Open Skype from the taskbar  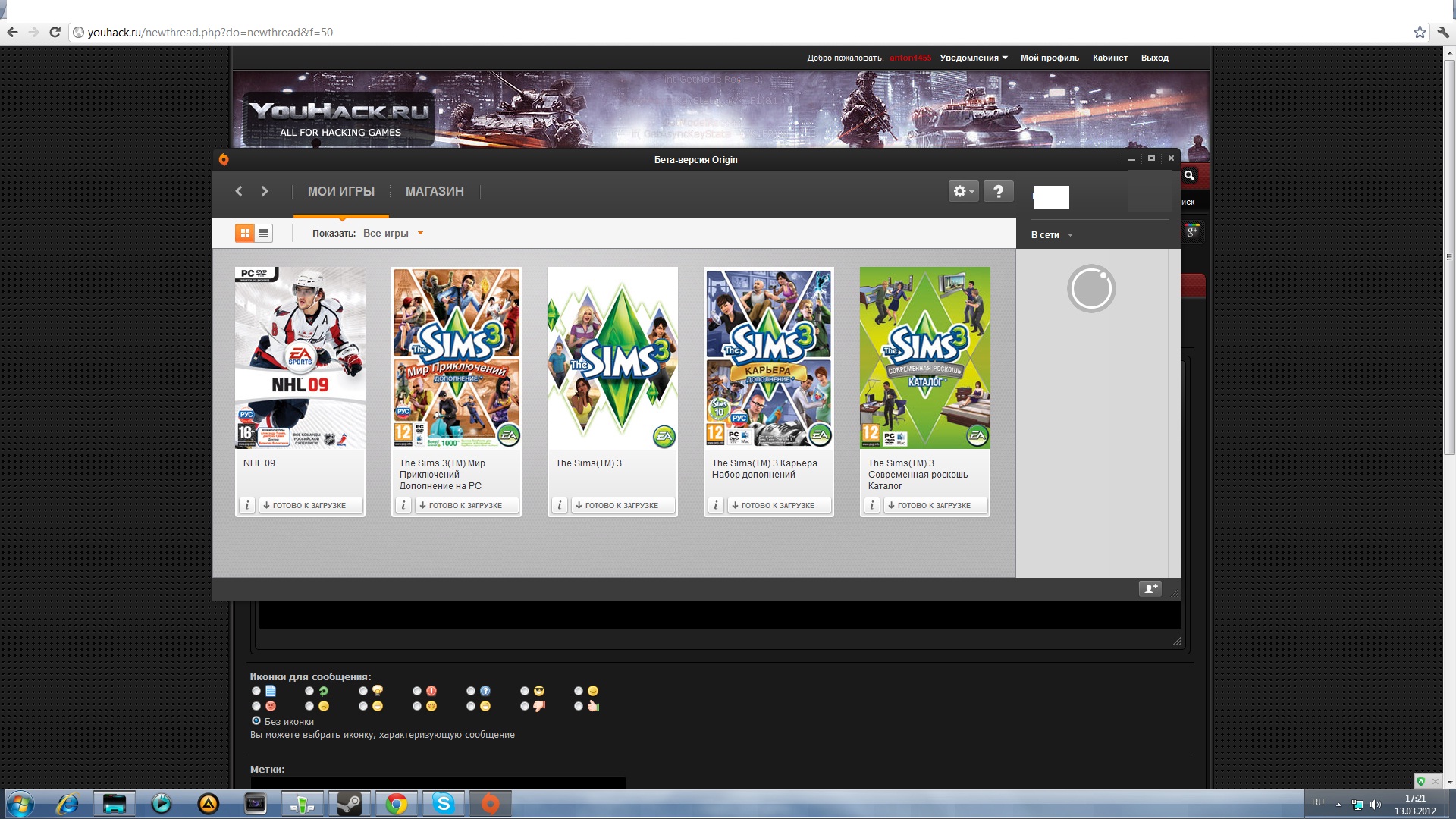click(444, 803)
